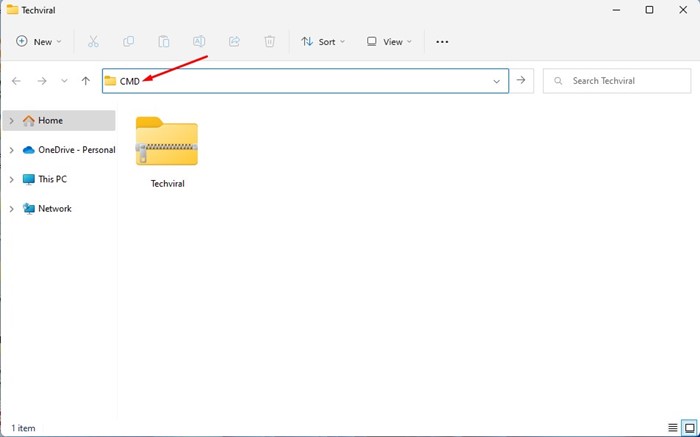This screenshot has width=700, height=437.
Task: Click the Techviral file name label
Action: click(167, 183)
